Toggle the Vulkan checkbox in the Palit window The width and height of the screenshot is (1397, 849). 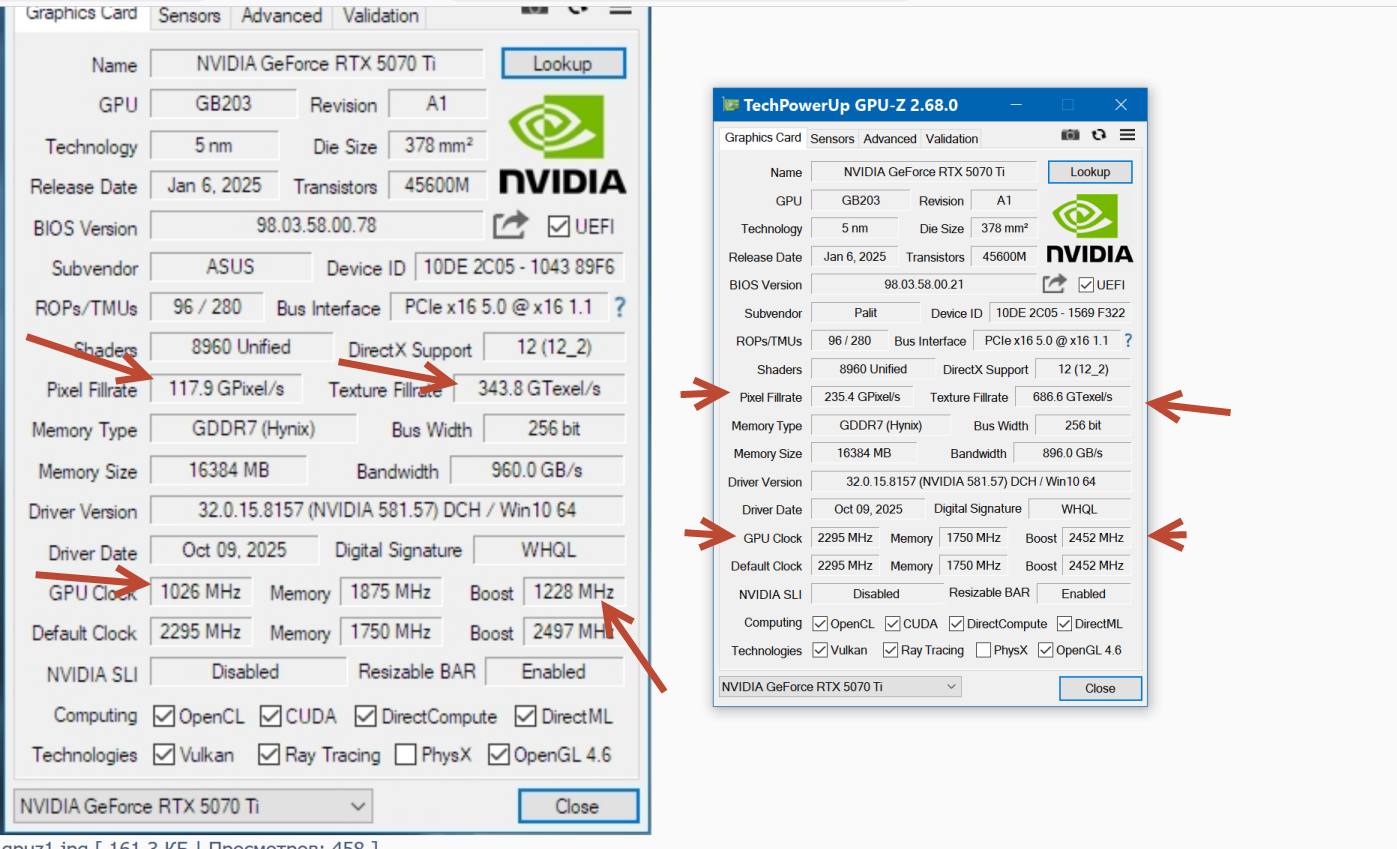820,650
